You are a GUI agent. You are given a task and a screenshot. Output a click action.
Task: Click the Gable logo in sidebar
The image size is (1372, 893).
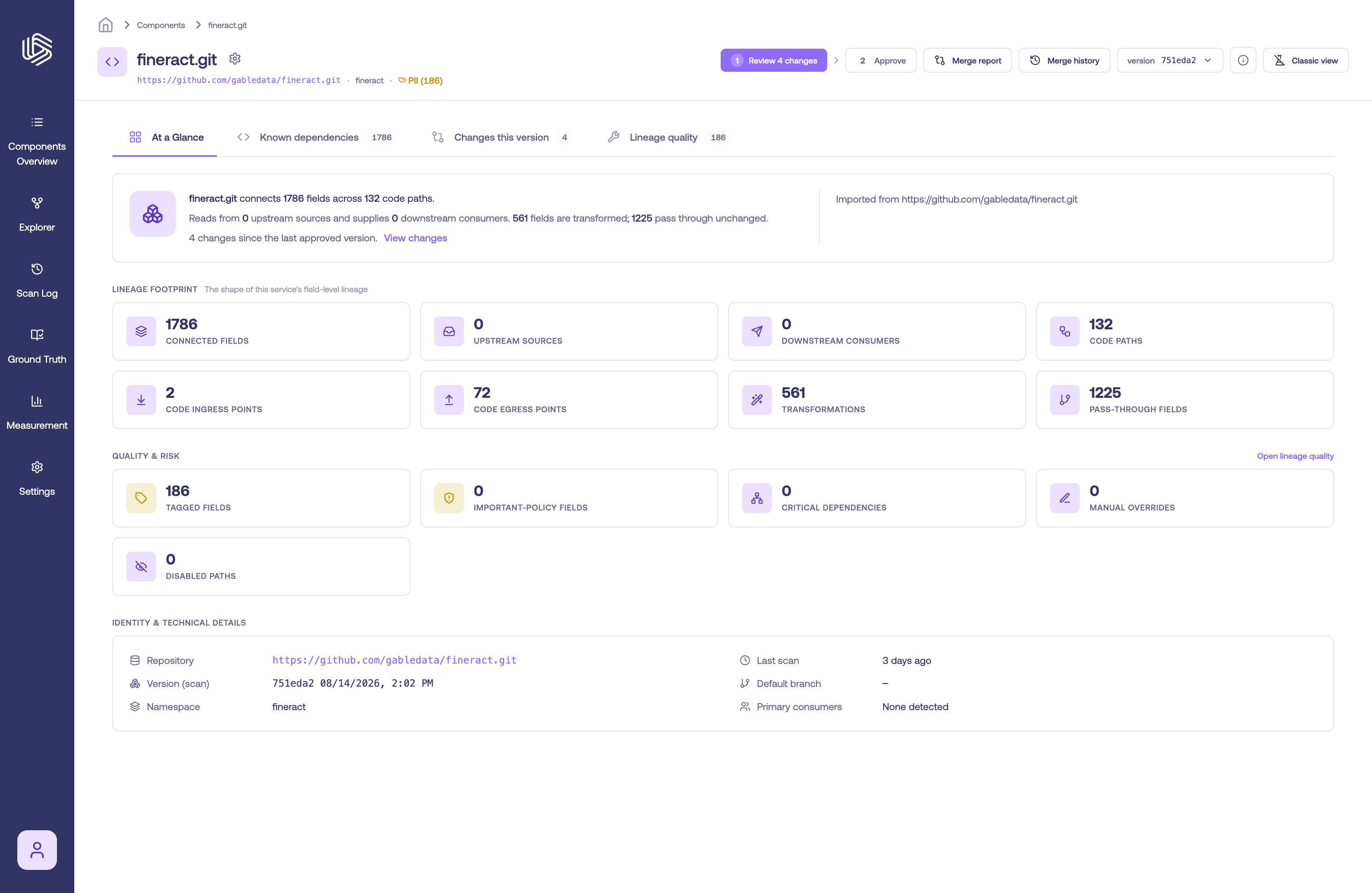point(37,49)
